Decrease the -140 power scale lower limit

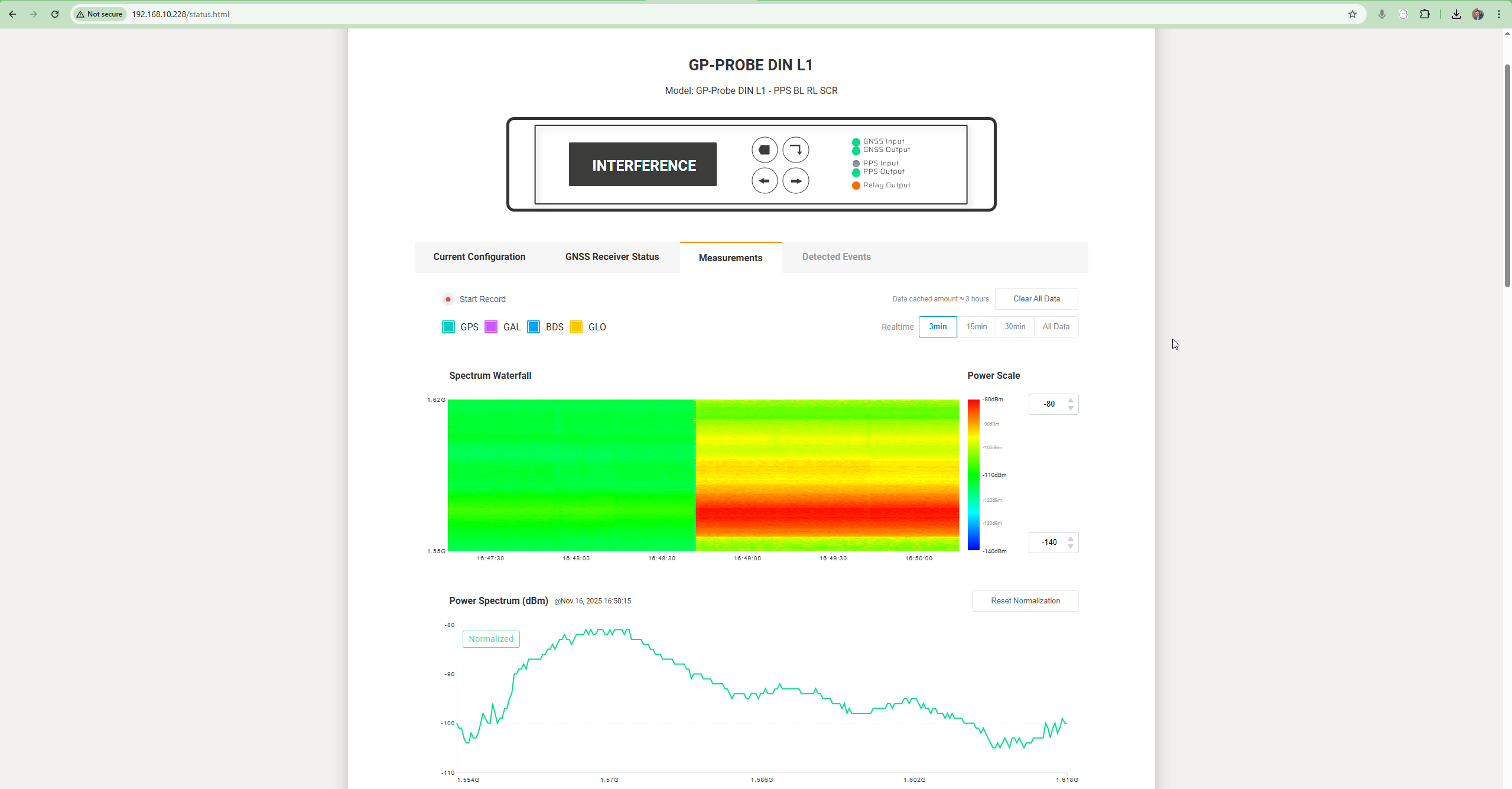[1070, 546]
